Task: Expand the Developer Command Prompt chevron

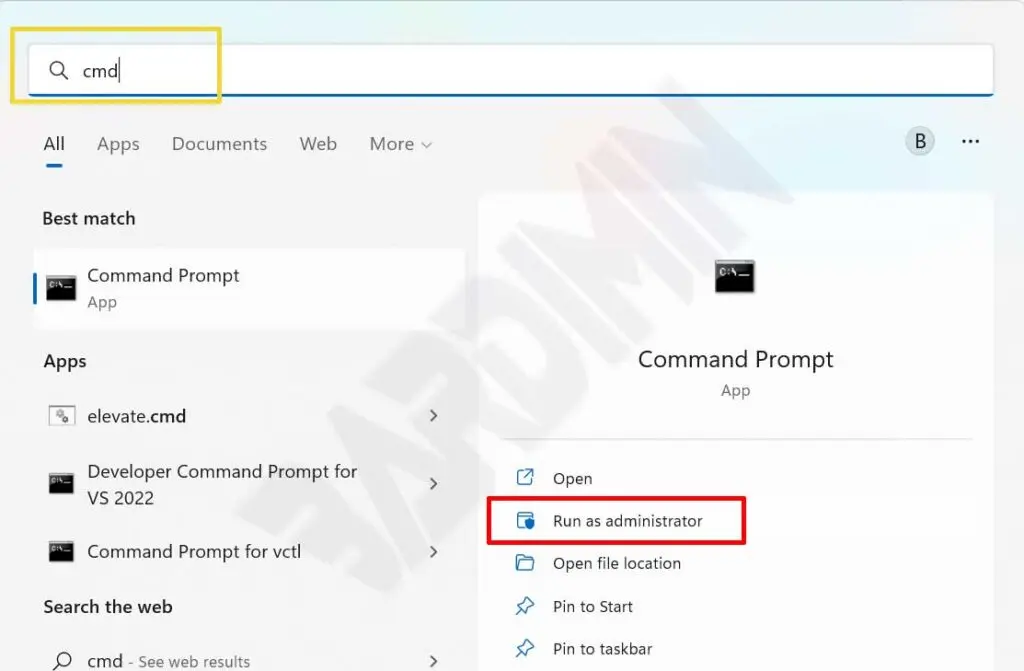Action: 434,483
